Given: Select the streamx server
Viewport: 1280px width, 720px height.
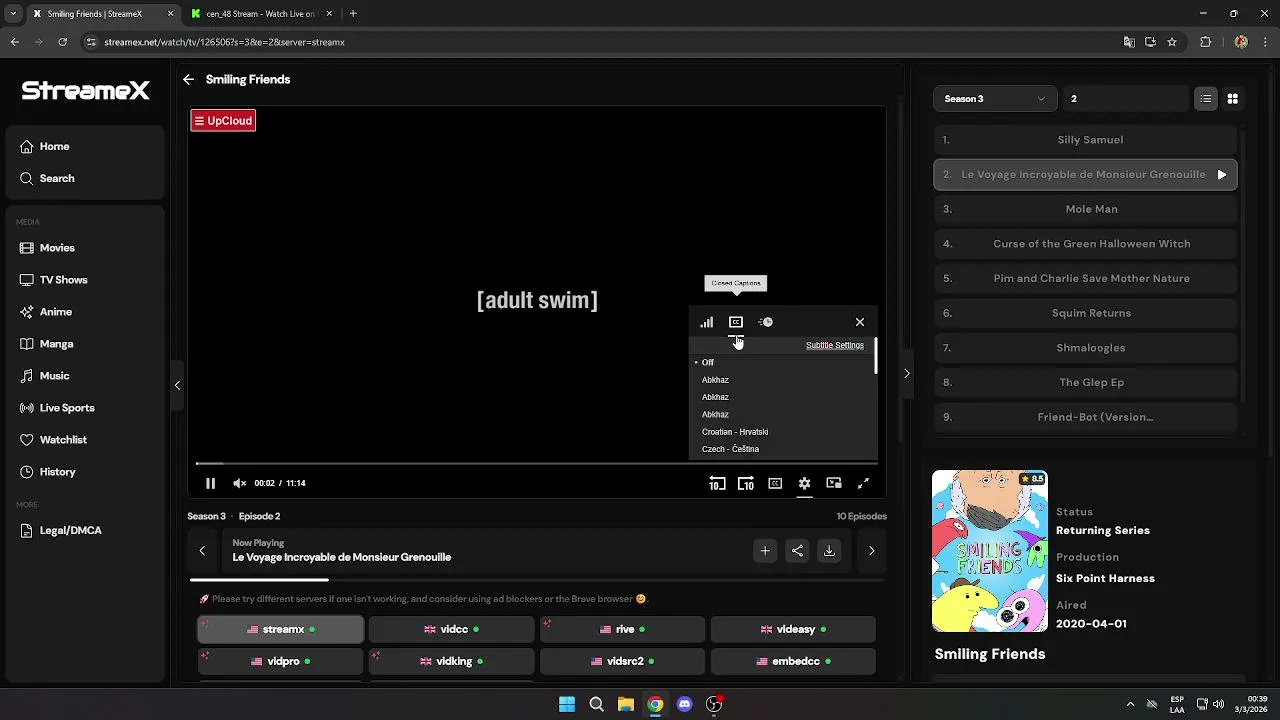Looking at the screenshot, I should [x=281, y=630].
